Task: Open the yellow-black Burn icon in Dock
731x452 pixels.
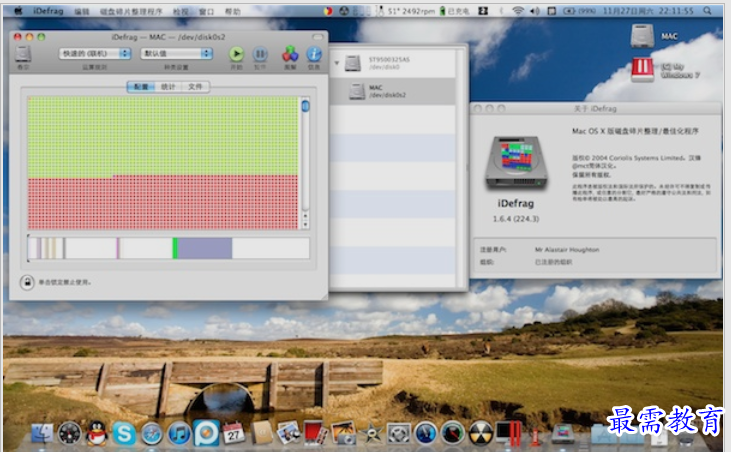Action: pos(481,434)
